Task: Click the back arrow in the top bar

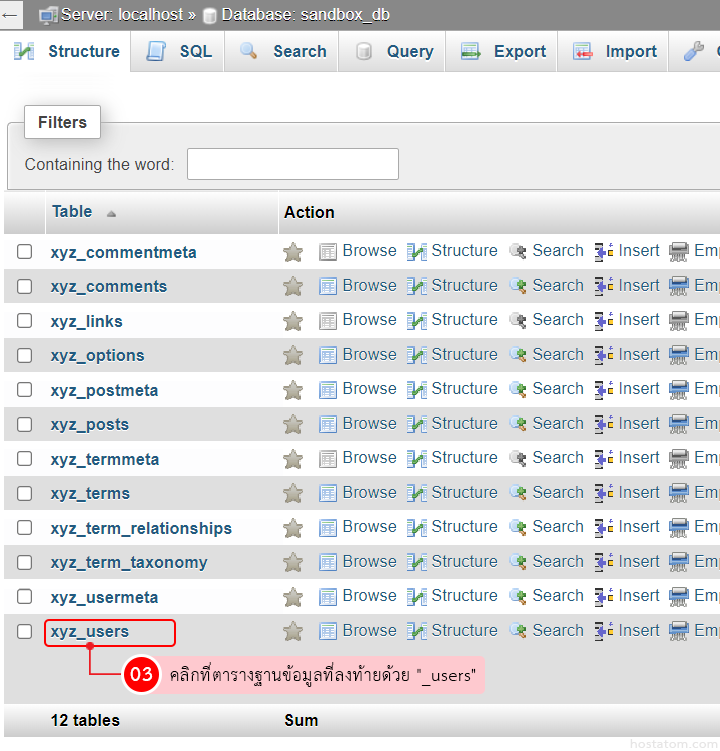Action: [11, 15]
